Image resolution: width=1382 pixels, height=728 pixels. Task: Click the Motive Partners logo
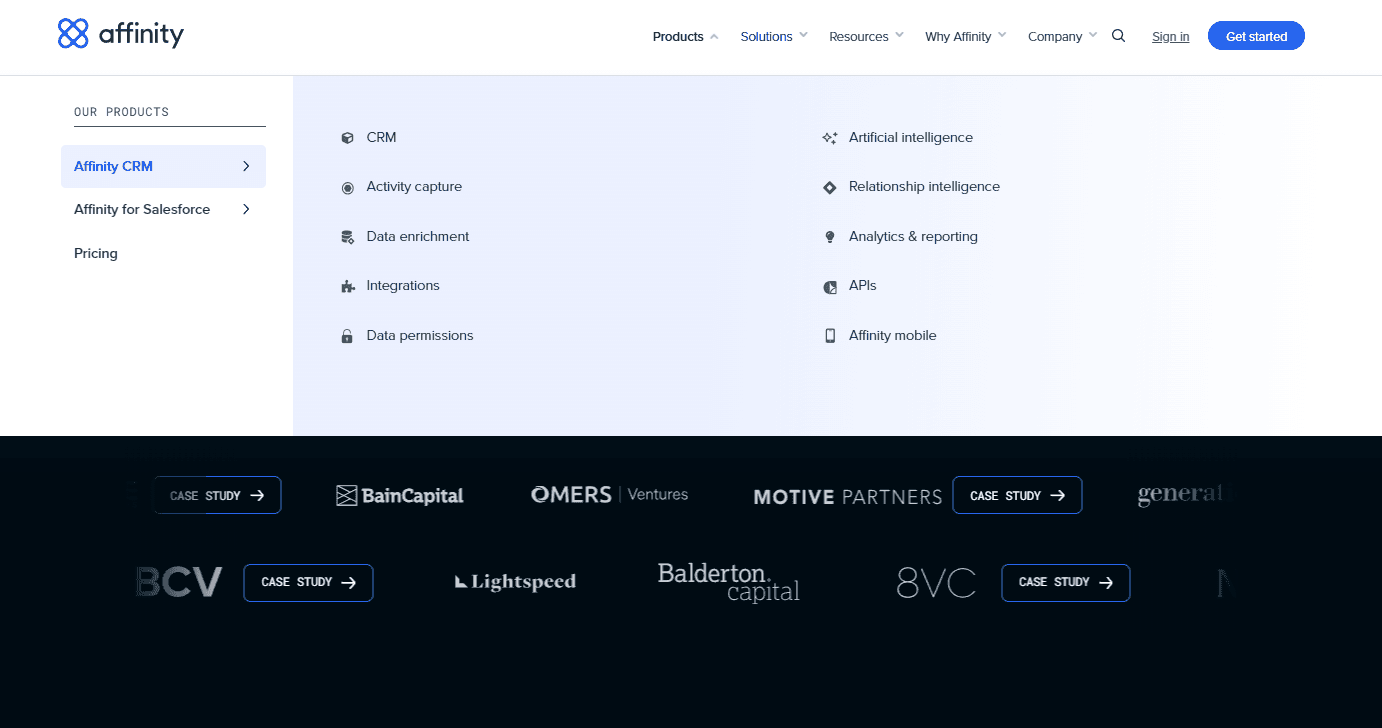coord(847,496)
